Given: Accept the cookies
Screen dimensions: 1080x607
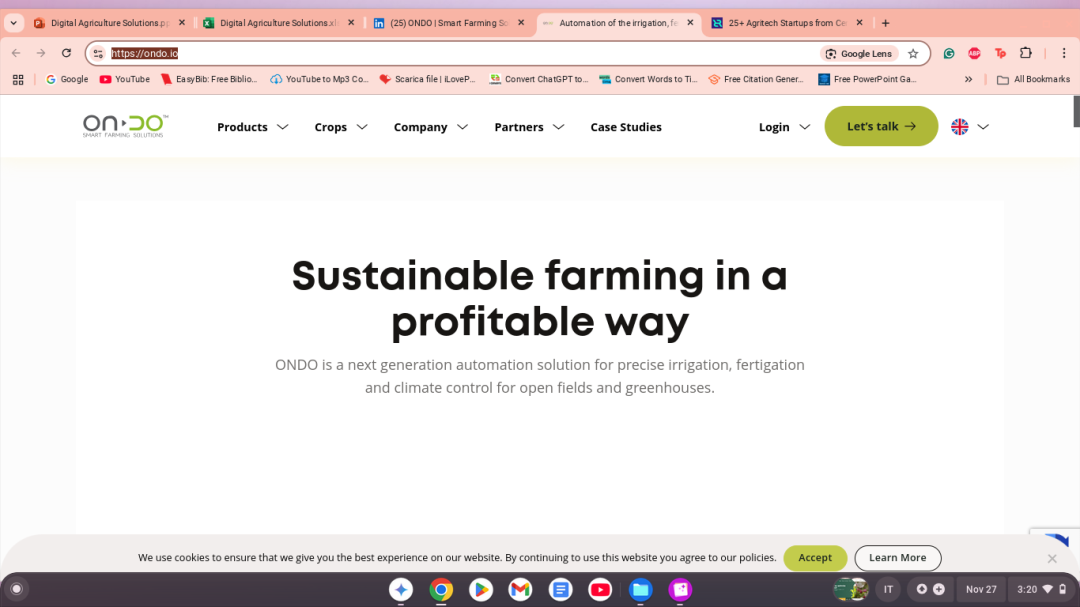Looking at the screenshot, I should tap(815, 557).
